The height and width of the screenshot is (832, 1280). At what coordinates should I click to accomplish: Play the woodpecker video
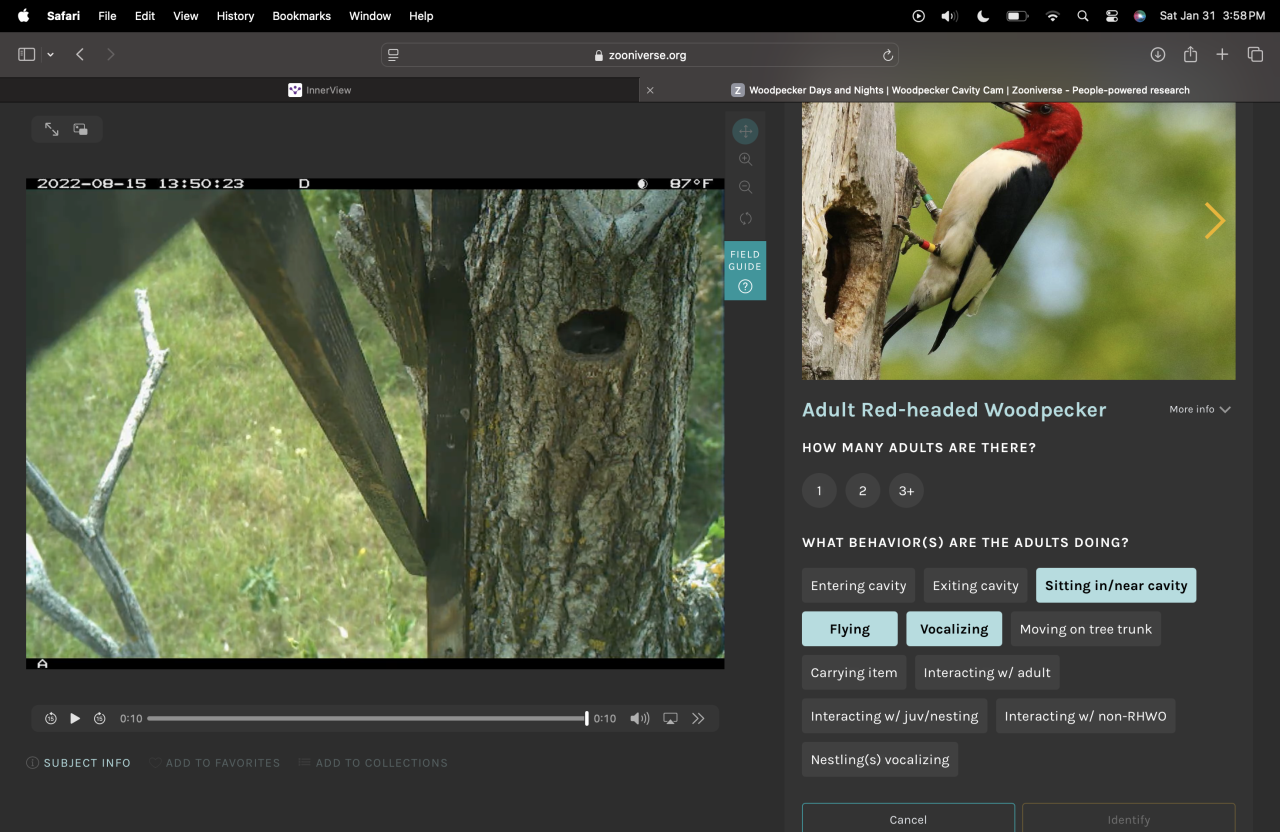(x=75, y=718)
